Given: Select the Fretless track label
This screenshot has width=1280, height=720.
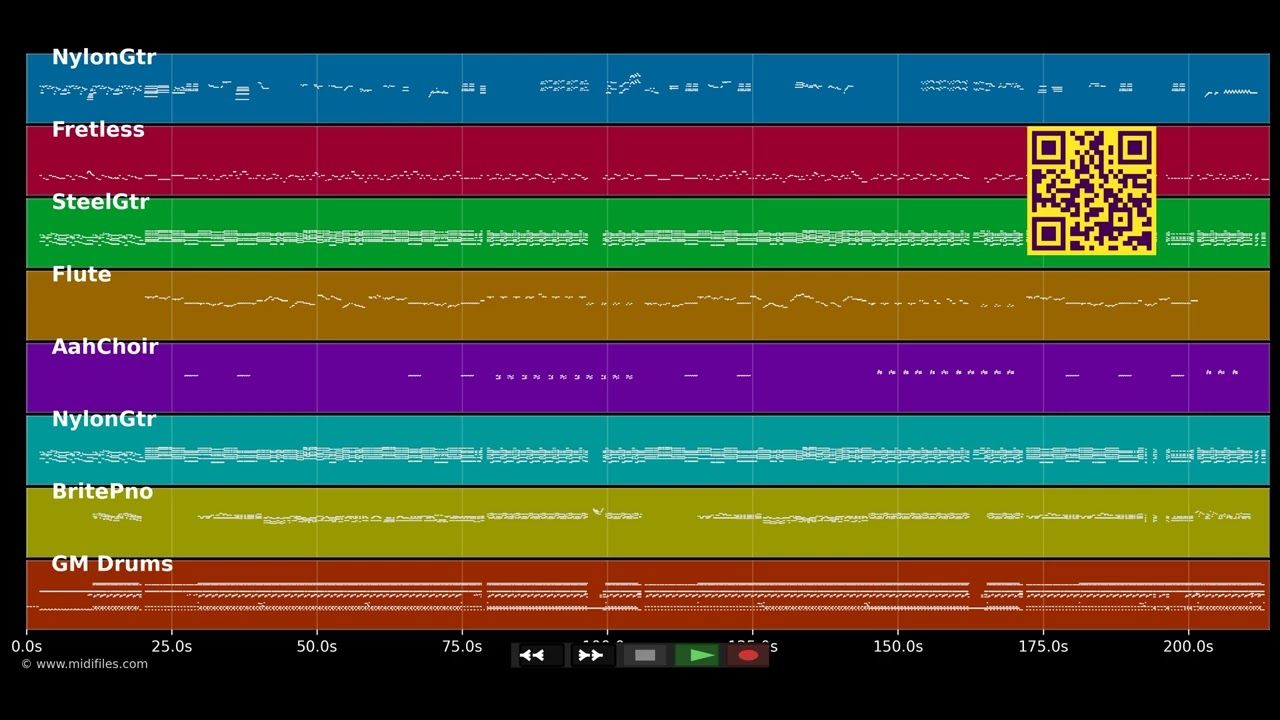Looking at the screenshot, I should (x=98, y=130).
